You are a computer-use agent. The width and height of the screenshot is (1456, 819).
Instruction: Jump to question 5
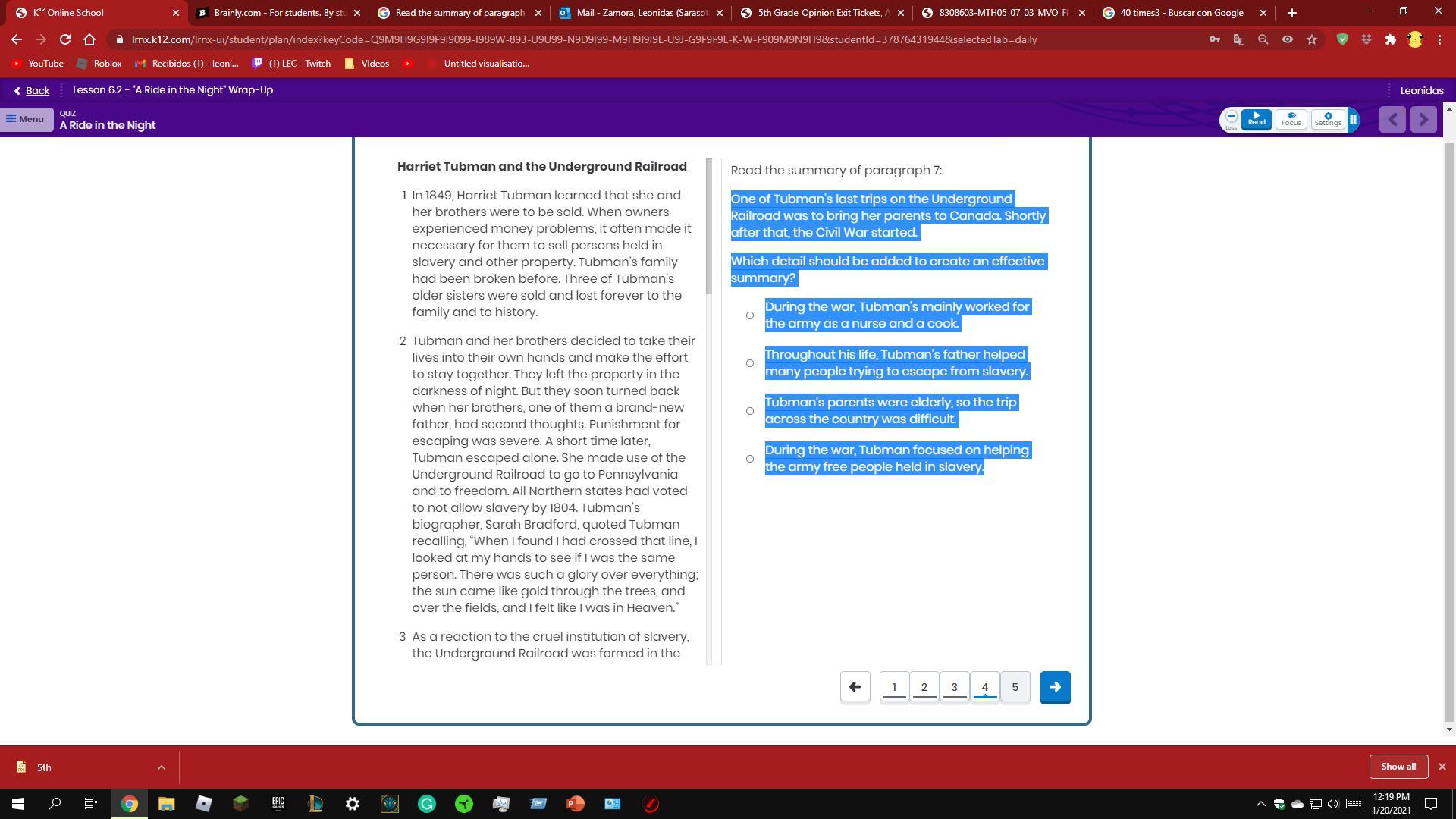1015,687
